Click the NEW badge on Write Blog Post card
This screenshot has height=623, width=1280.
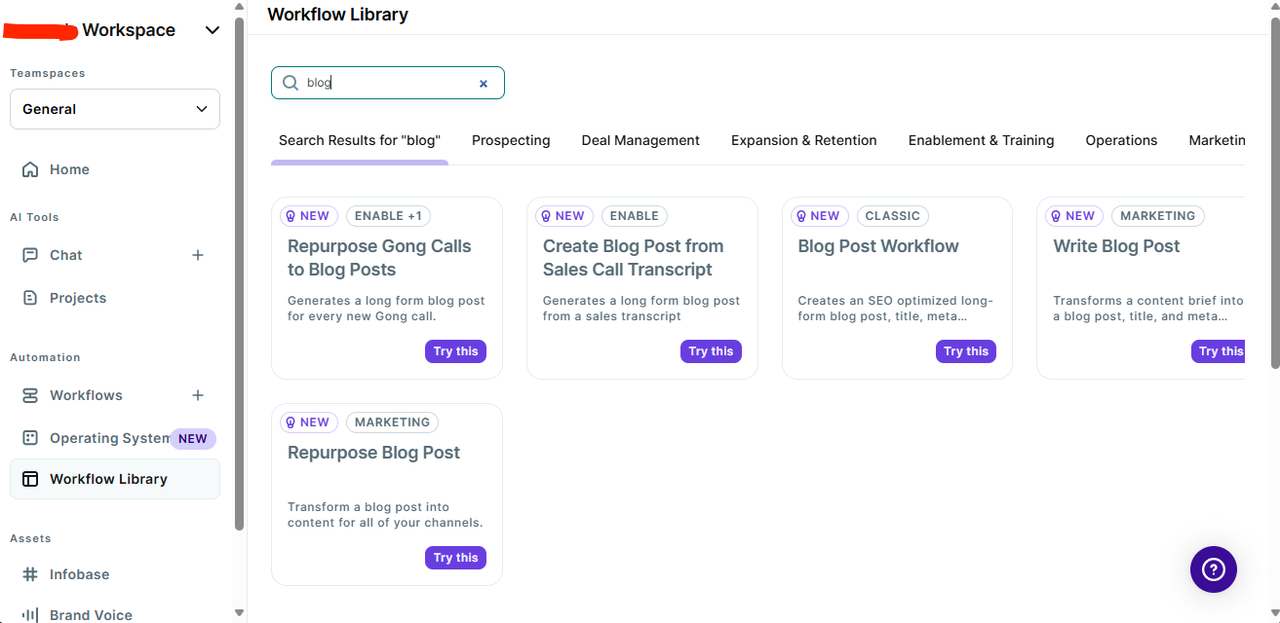pos(1073,215)
